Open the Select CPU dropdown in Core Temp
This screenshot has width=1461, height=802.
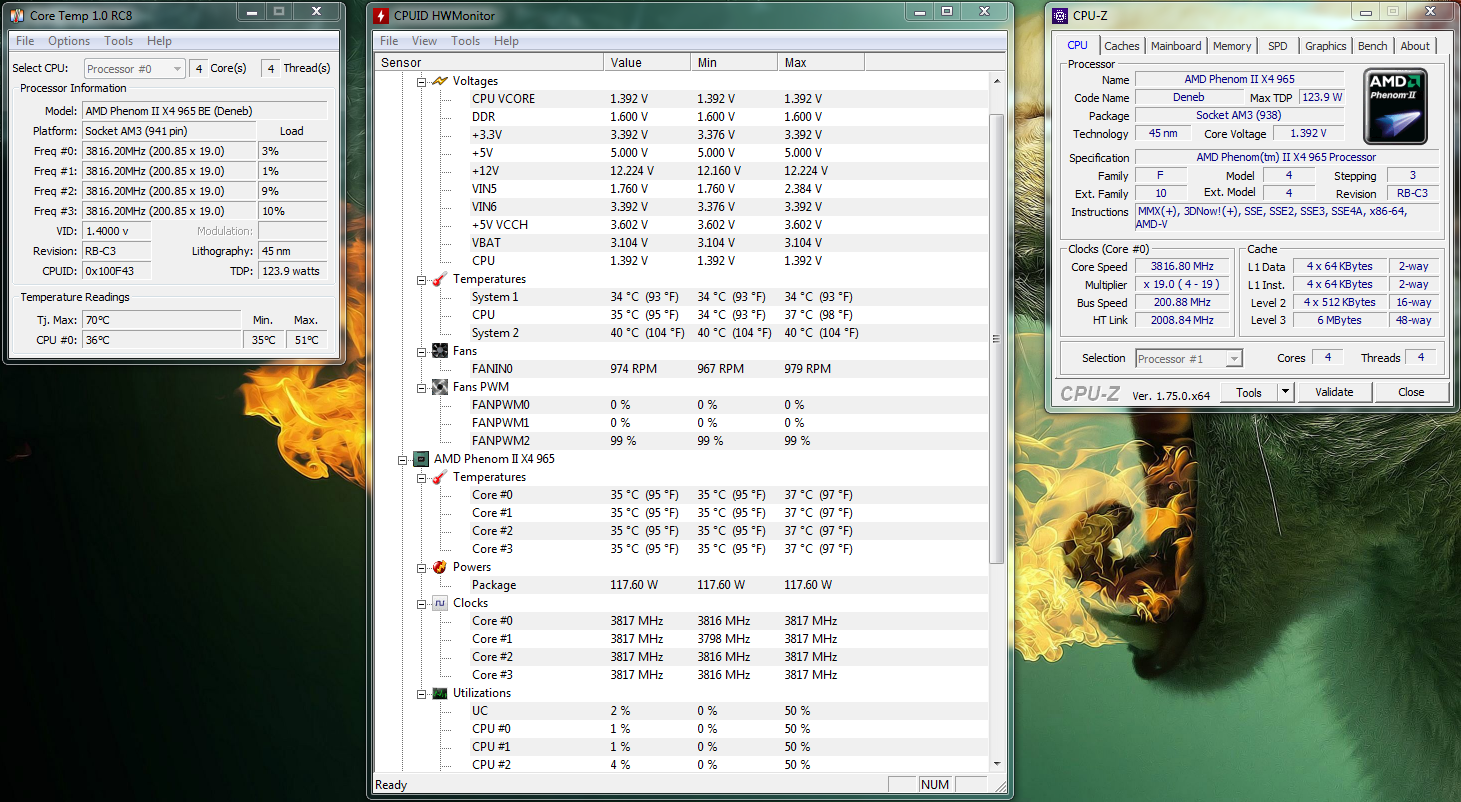point(135,69)
